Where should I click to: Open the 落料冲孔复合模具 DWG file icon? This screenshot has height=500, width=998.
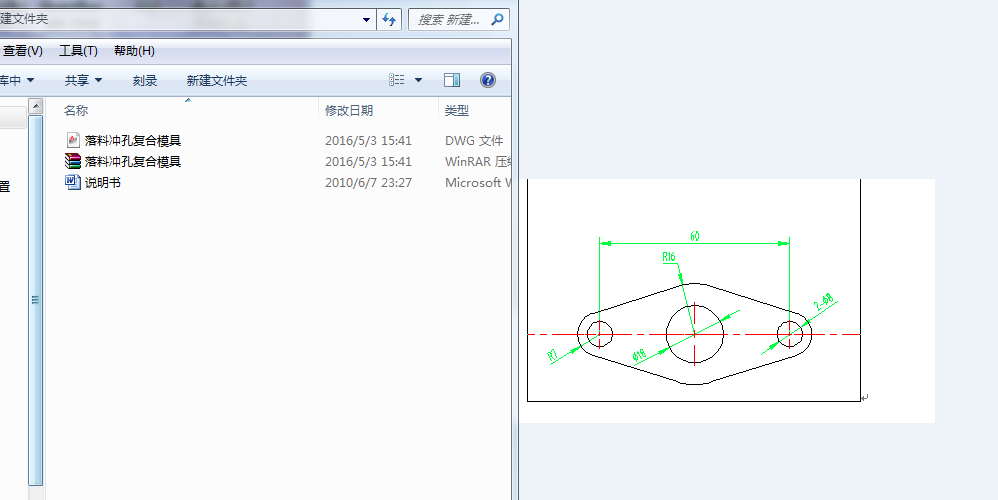click(x=73, y=140)
